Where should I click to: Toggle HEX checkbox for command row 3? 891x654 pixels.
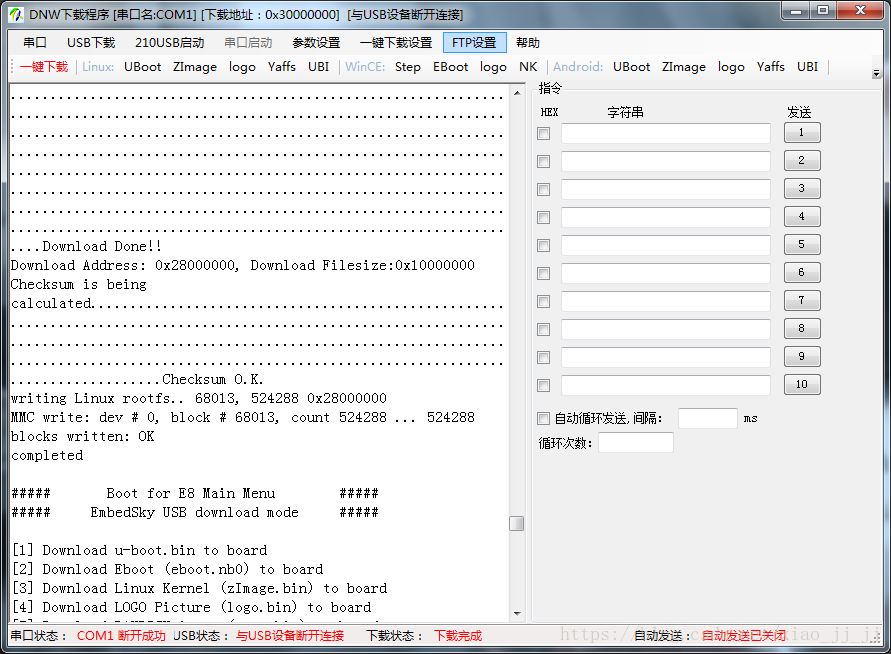pos(544,189)
